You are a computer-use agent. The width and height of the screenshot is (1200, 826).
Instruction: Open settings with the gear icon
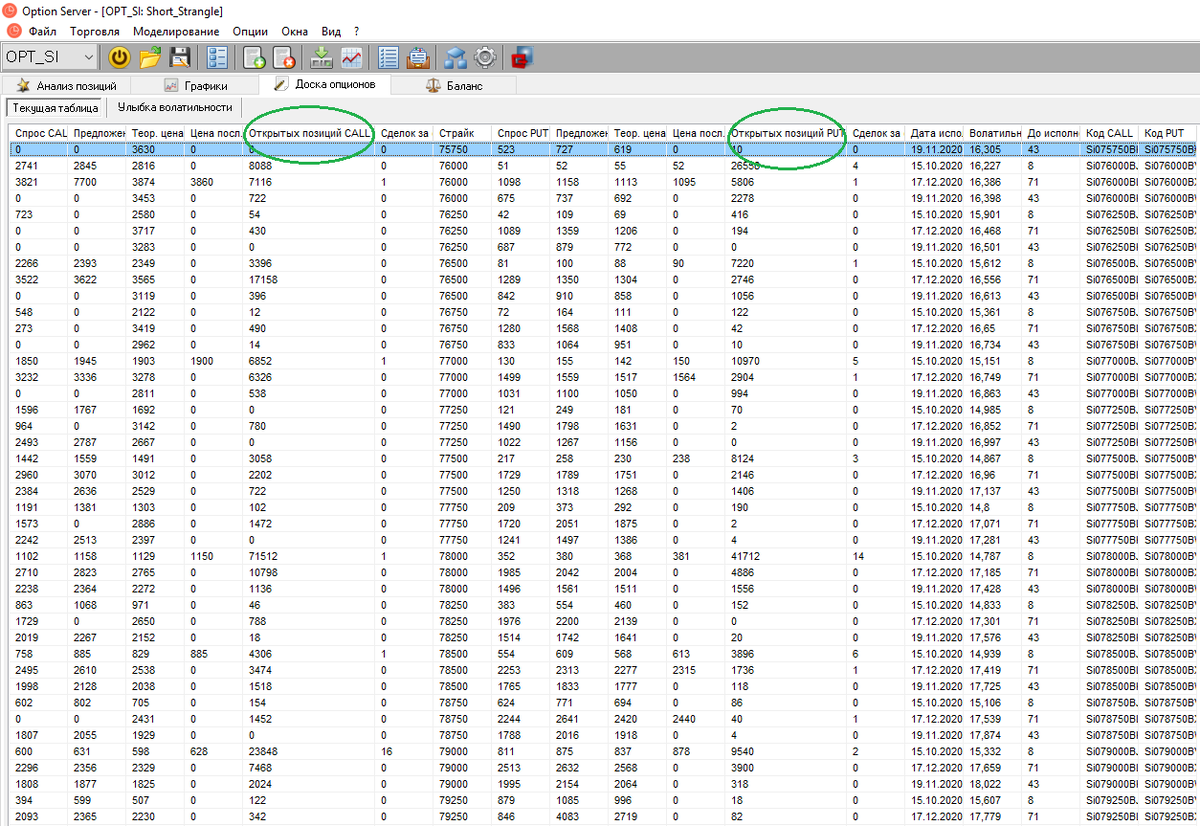486,58
